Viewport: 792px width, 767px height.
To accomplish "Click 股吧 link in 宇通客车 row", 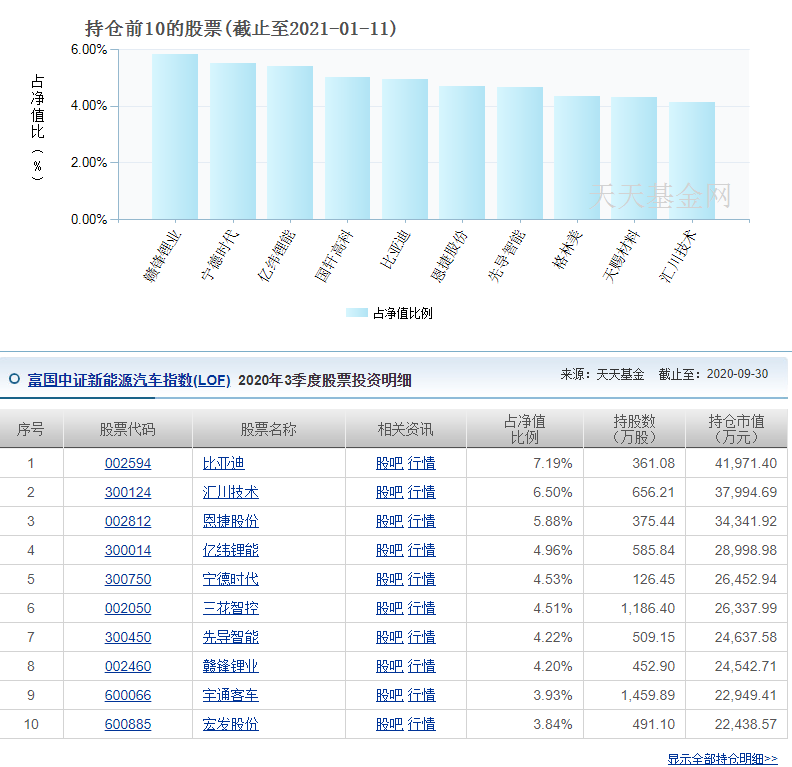I will coord(389,695).
